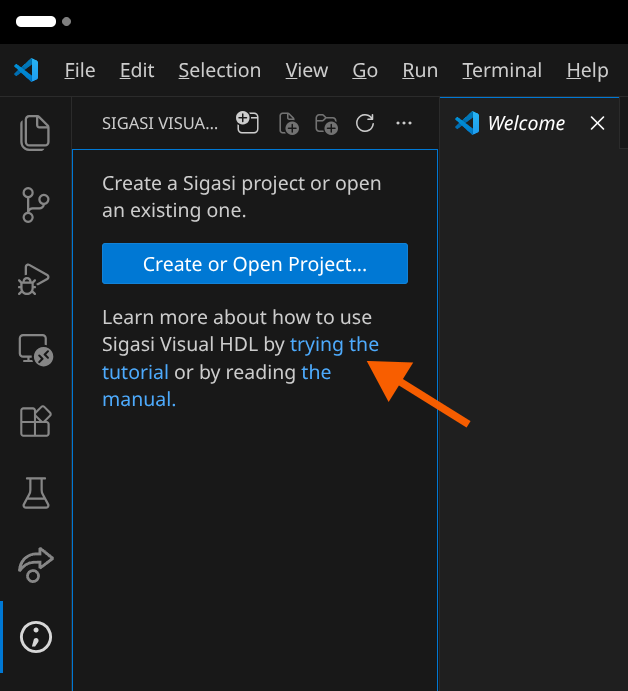Open the Run and Debug view
The width and height of the screenshot is (628, 691).
35,278
